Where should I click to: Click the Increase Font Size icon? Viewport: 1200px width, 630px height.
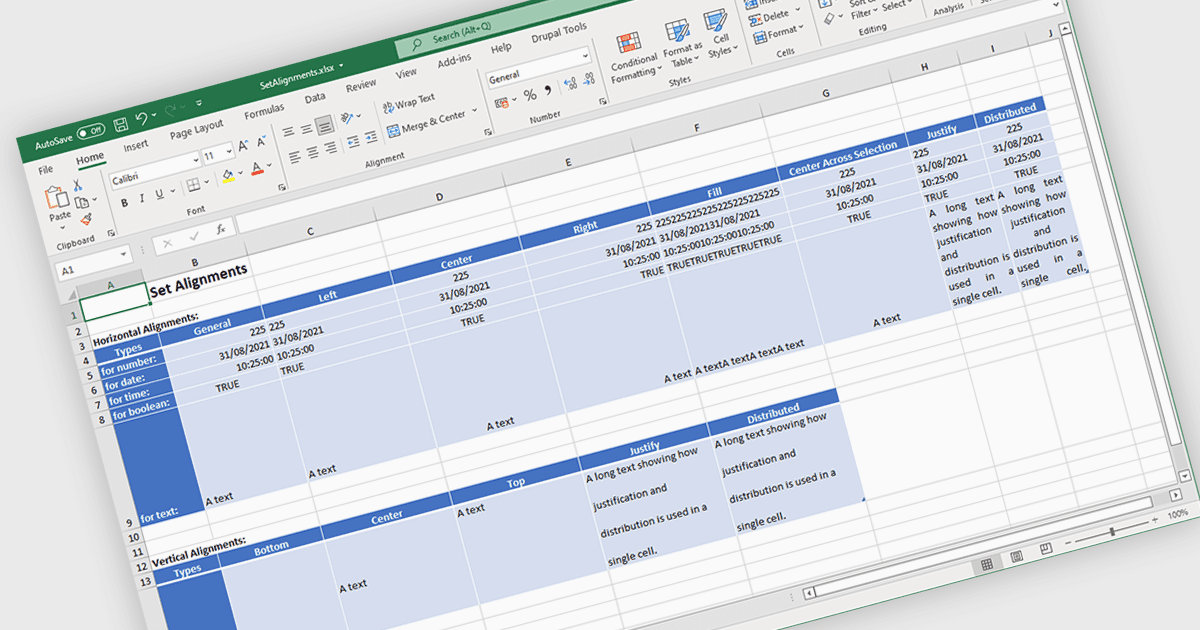click(x=243, y=146)
